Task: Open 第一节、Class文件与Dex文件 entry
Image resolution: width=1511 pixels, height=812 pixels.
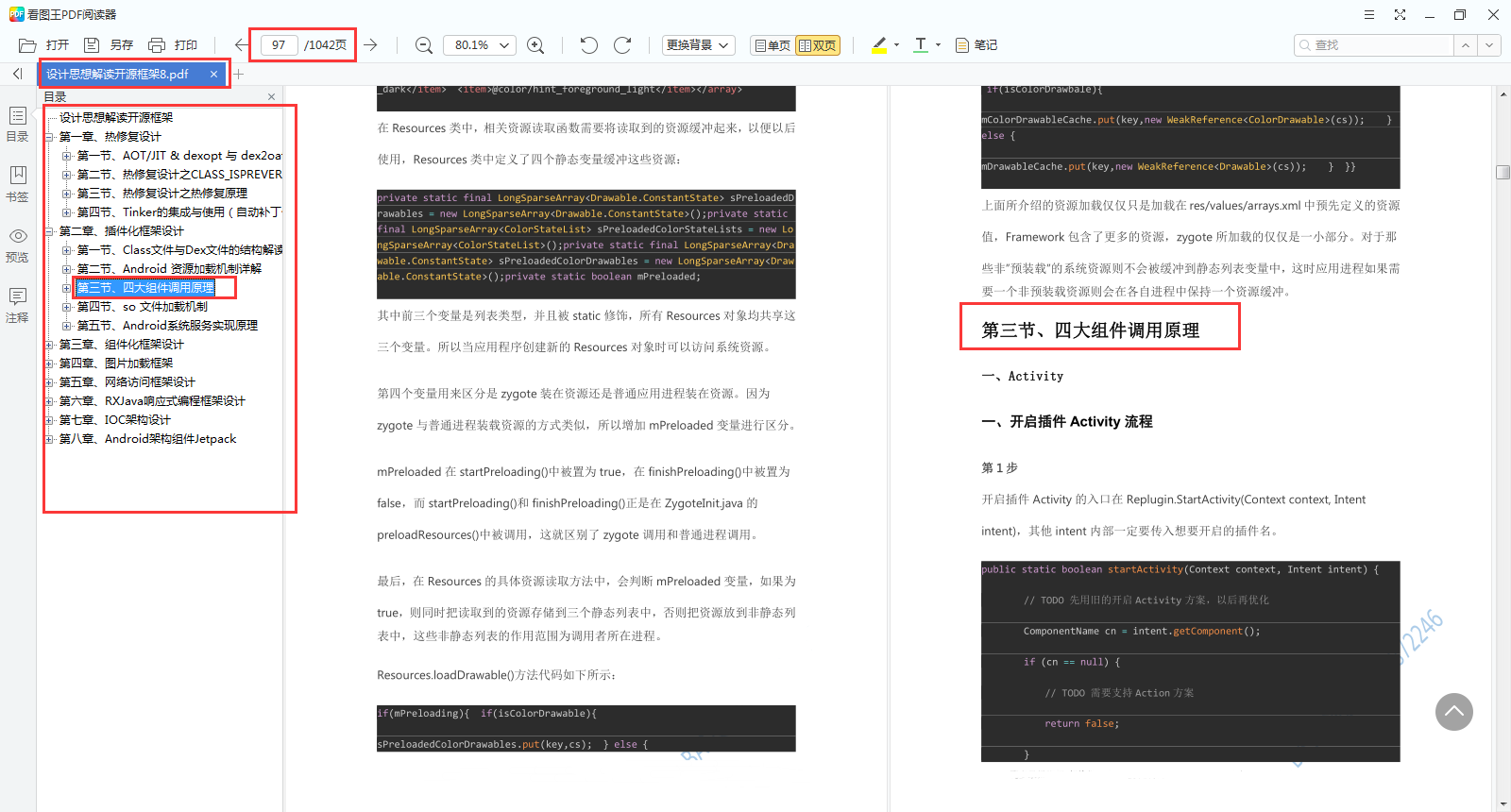Action: pos(179,250)
